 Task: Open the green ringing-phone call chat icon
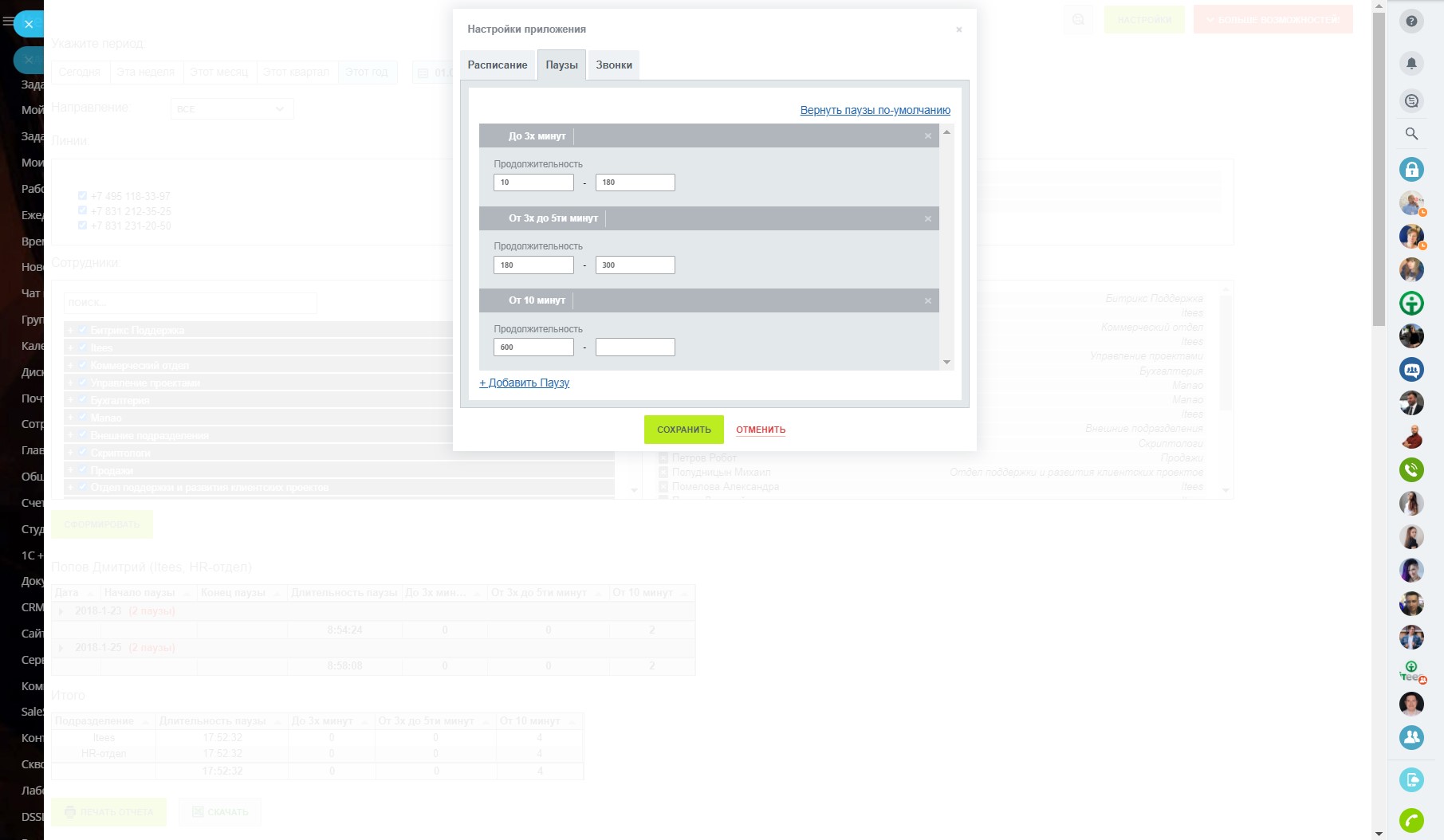click(1411, 469)
